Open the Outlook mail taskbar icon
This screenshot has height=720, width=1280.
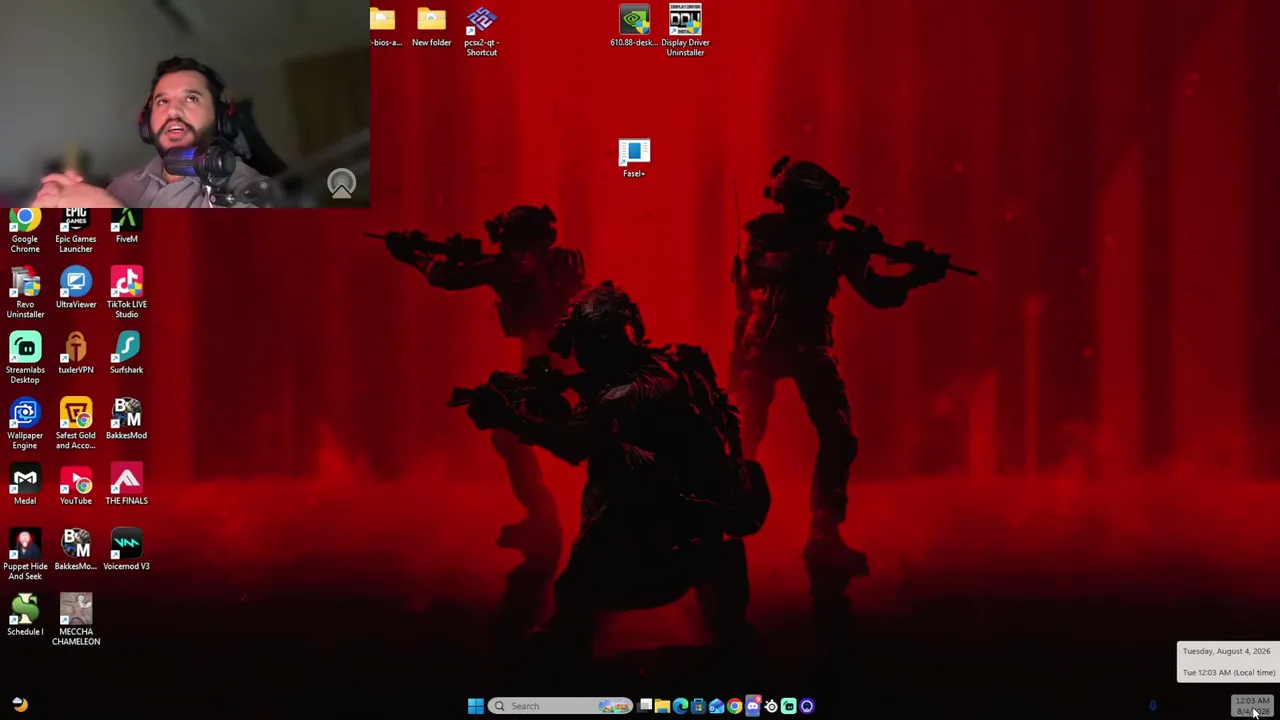coord(716,706)
